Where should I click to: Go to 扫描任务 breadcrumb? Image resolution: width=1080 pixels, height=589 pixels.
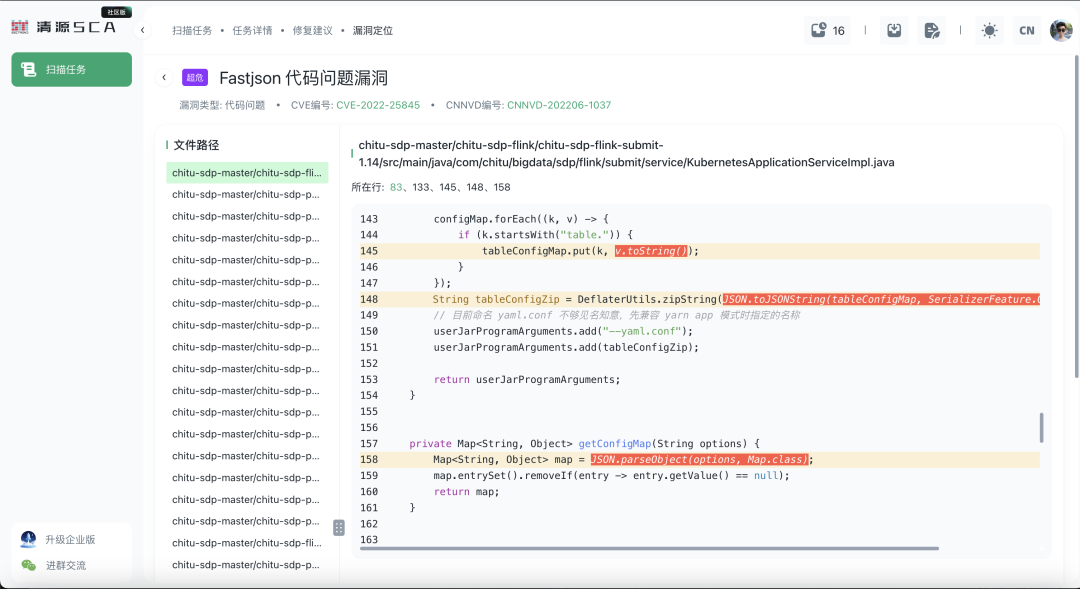(192, 30)
